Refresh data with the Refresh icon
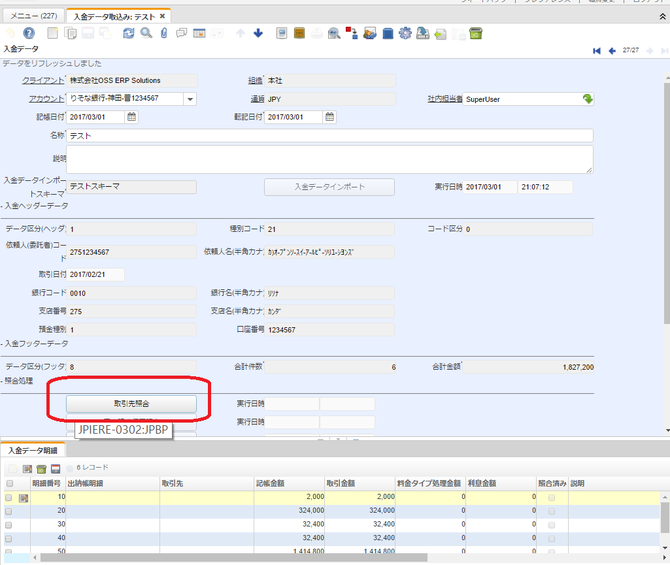 pos(129,33)
